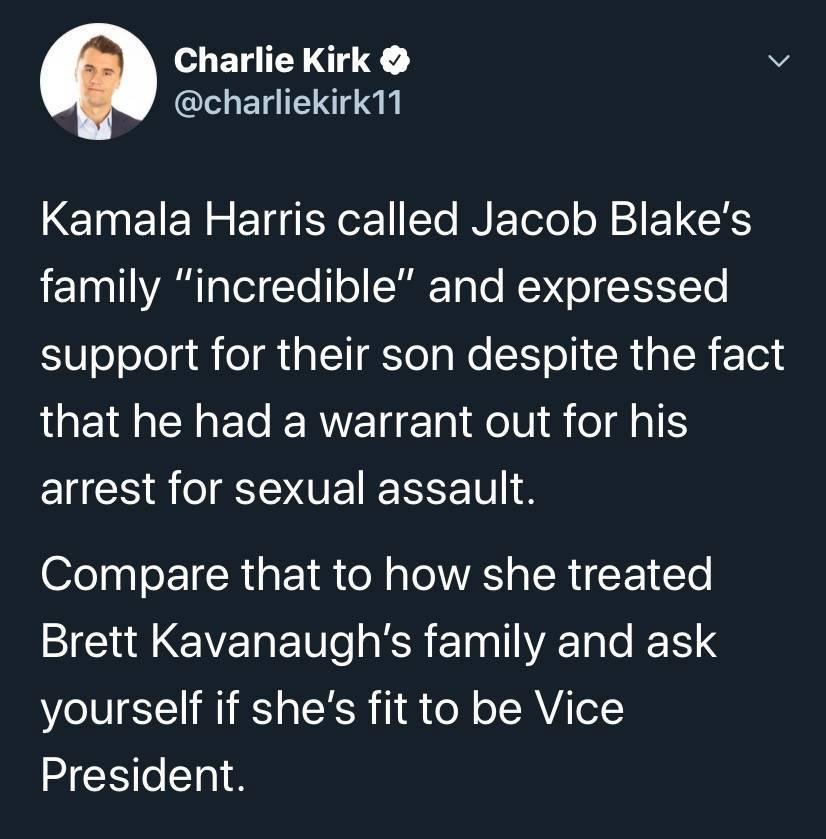Click the phrase "despite the fact"
826x839 pixels.
[625, 355]
